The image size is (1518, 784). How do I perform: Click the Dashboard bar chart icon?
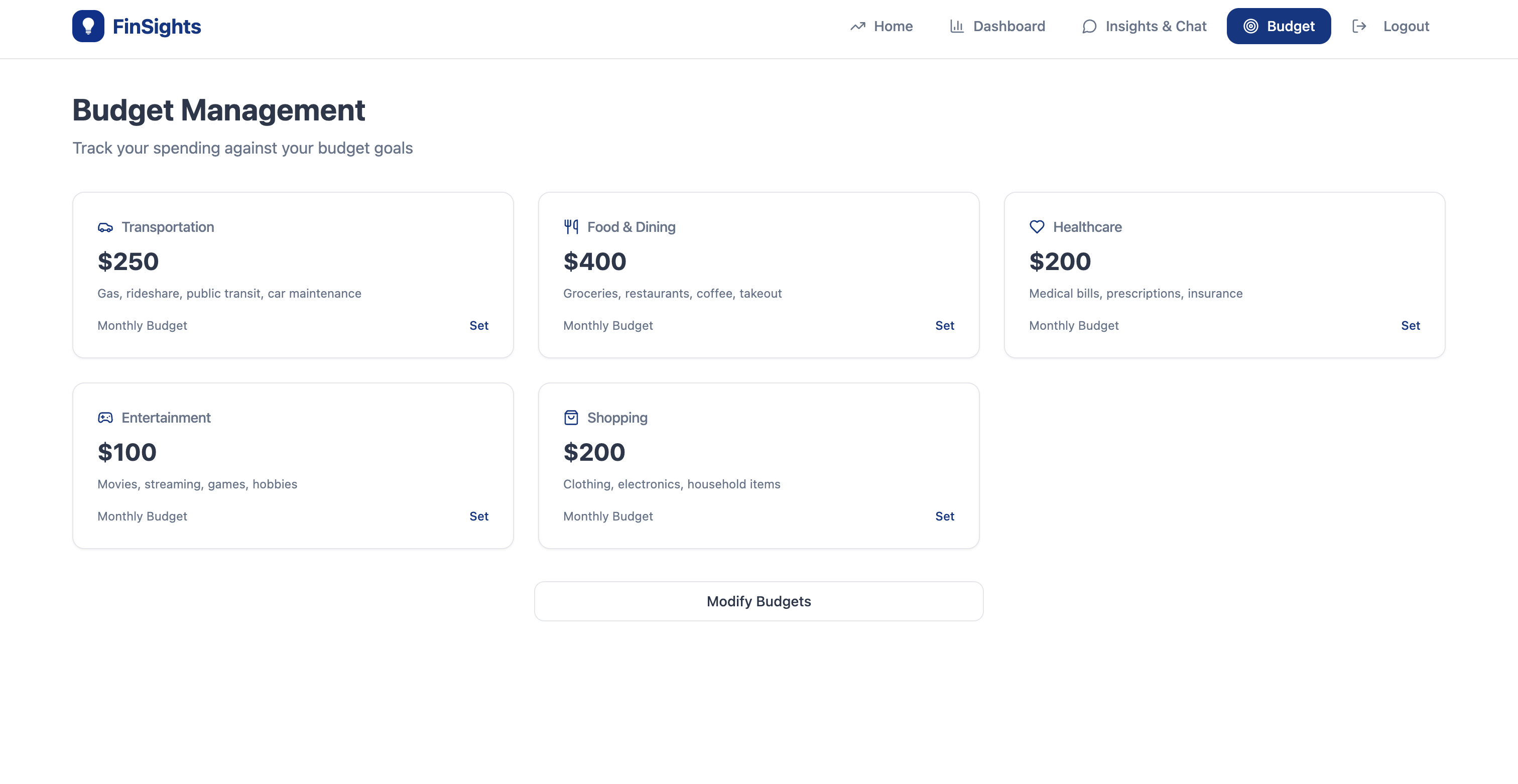[x=956, y=27]
